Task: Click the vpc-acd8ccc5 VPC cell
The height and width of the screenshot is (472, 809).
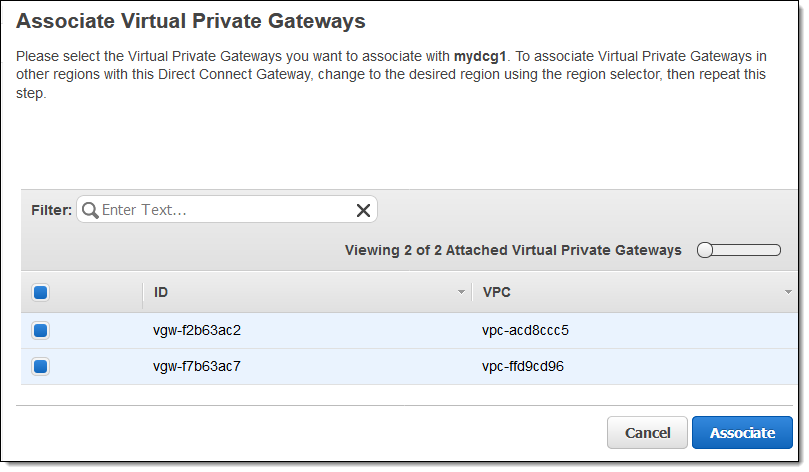Action: tap(525, 330)
